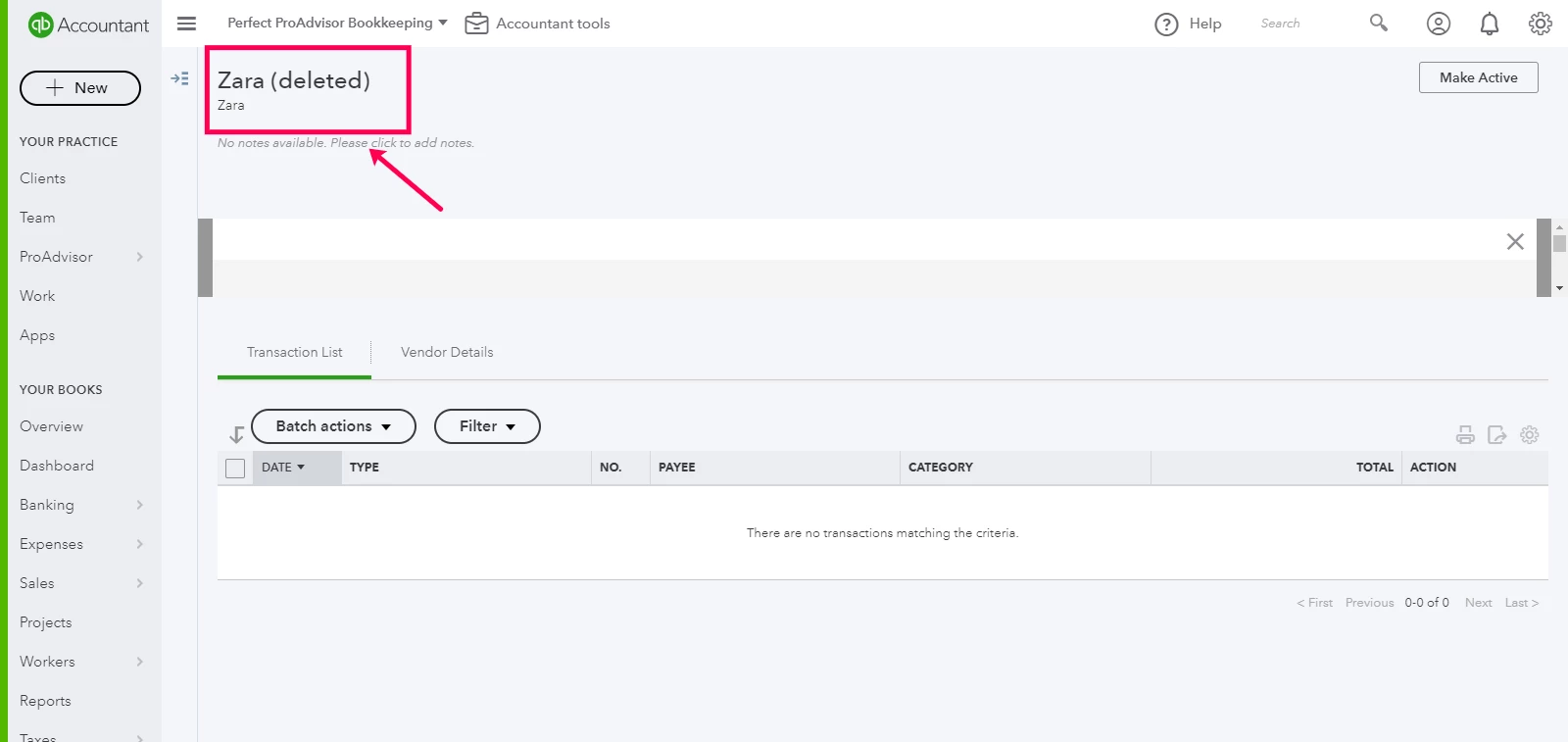The width and height of the screenshot is (1568, 742).
Task: Print the transaction list
Action: [1465, 435]
